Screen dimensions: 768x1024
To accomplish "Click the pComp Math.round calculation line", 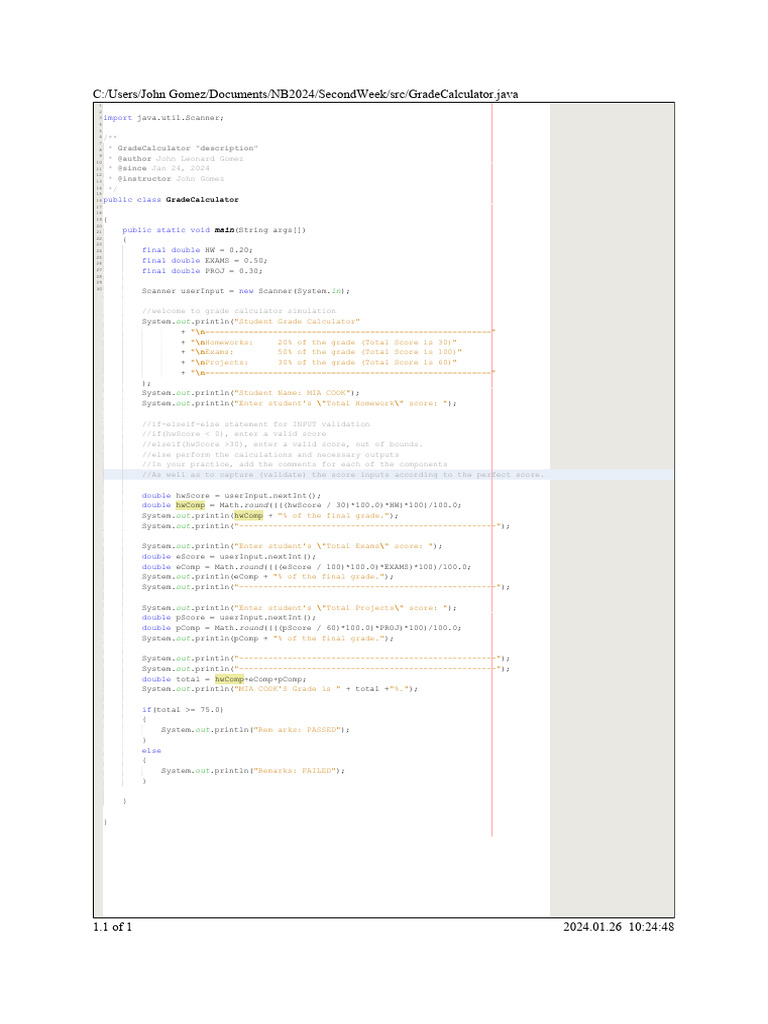I will click(x=301, y=627).
